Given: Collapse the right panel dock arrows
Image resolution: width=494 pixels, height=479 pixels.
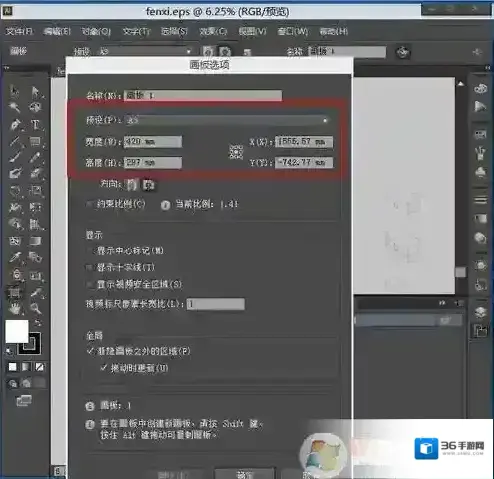Looking at the screenshot, I should coord(487,68).
